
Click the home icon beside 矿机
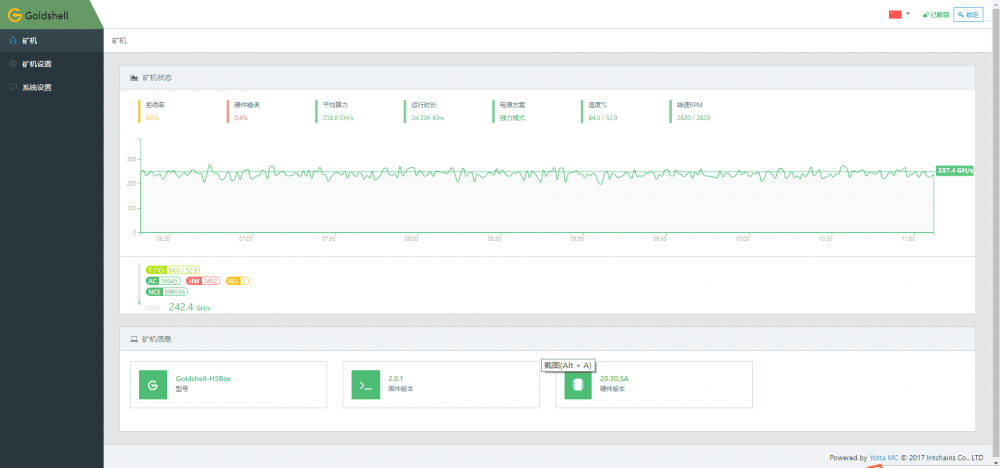click(x=13, y=41)
